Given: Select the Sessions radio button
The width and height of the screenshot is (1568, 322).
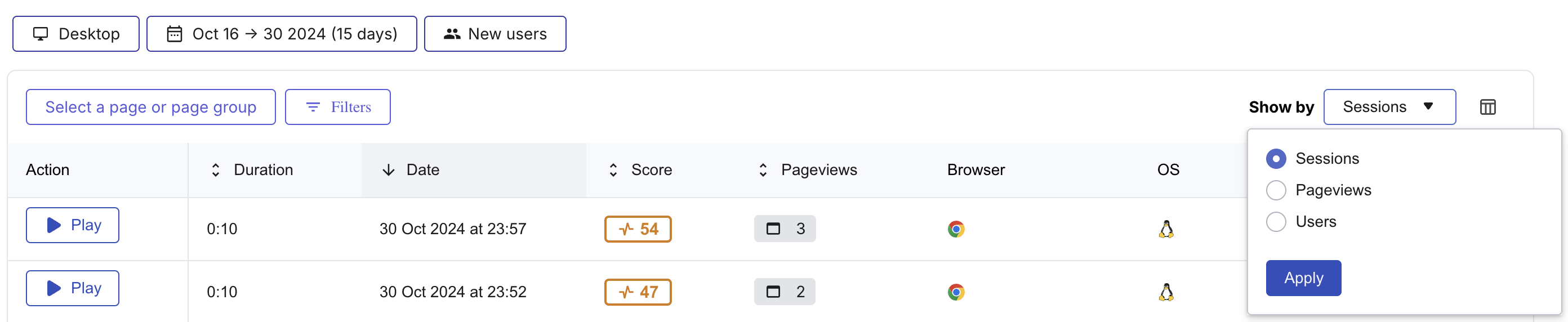Looking at the screenshot, I should pyautogui.click(x=1276, y=159).
